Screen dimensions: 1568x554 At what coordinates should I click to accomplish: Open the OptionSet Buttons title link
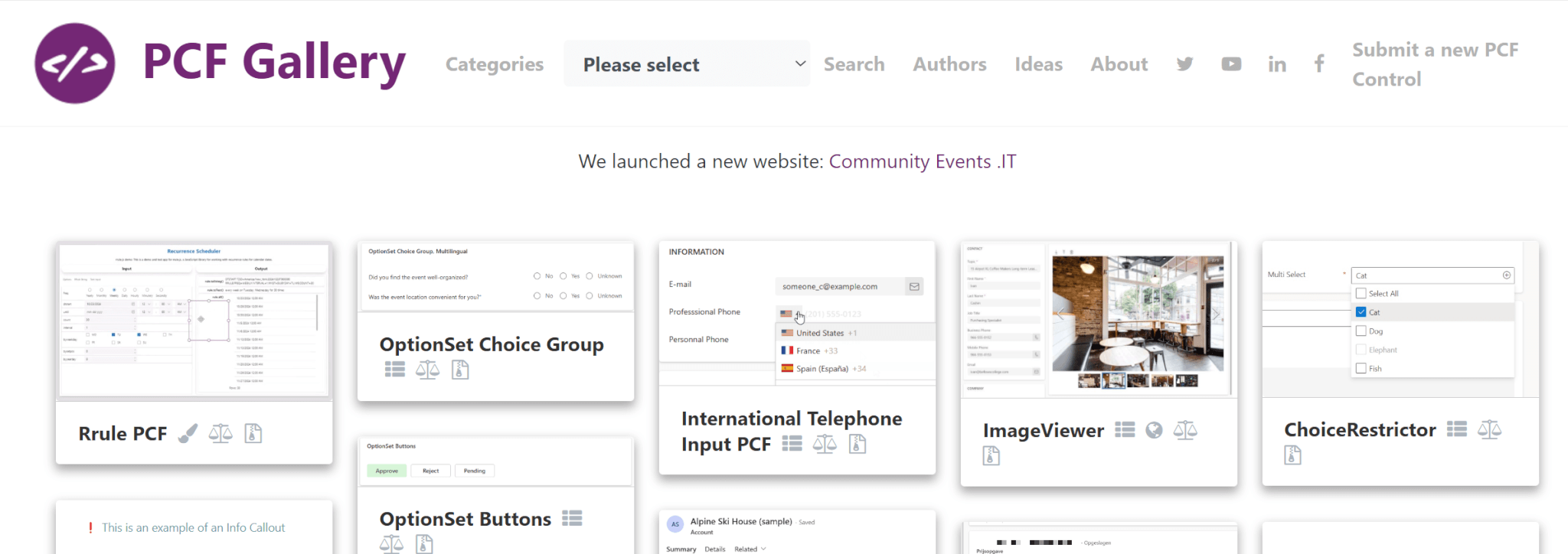coord(465,519)
